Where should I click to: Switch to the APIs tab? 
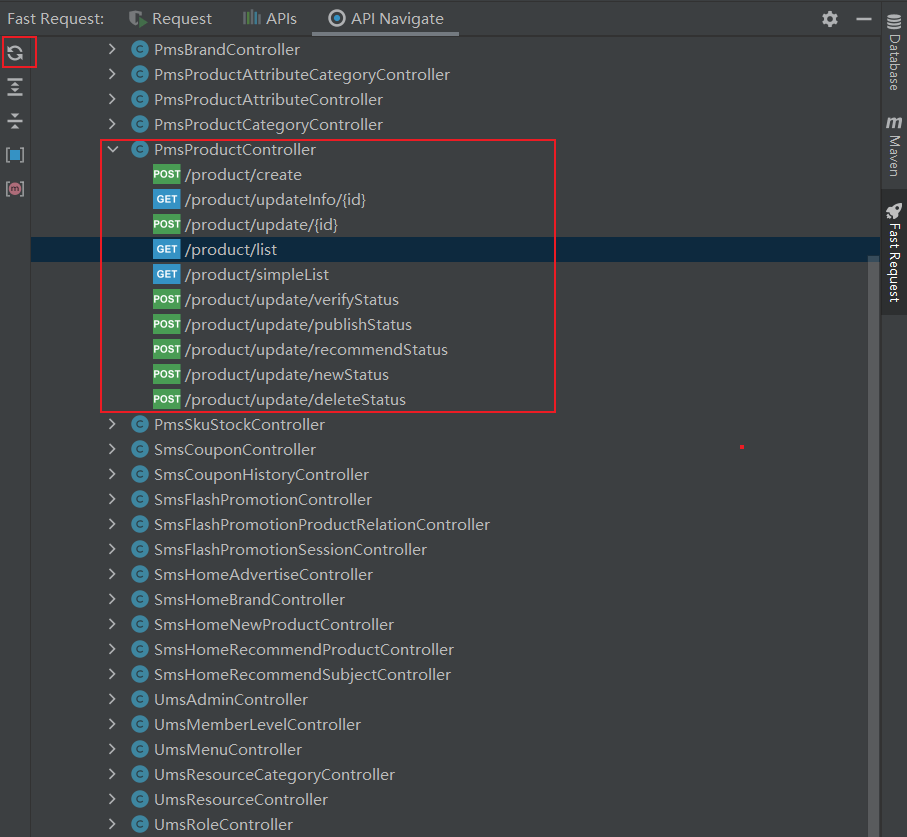point(270,19)
